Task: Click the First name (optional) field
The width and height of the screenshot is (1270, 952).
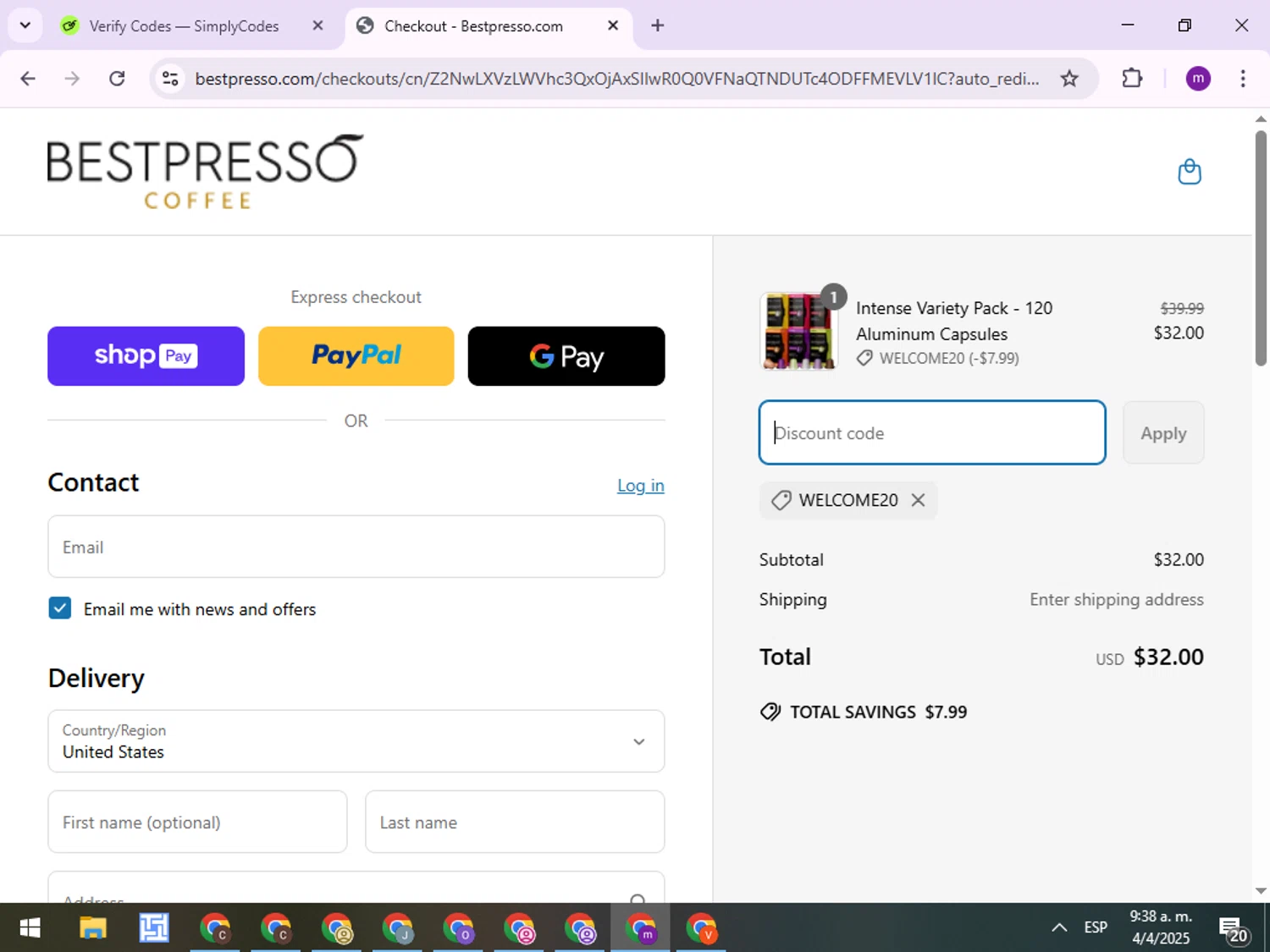Action: click(197, 822)
